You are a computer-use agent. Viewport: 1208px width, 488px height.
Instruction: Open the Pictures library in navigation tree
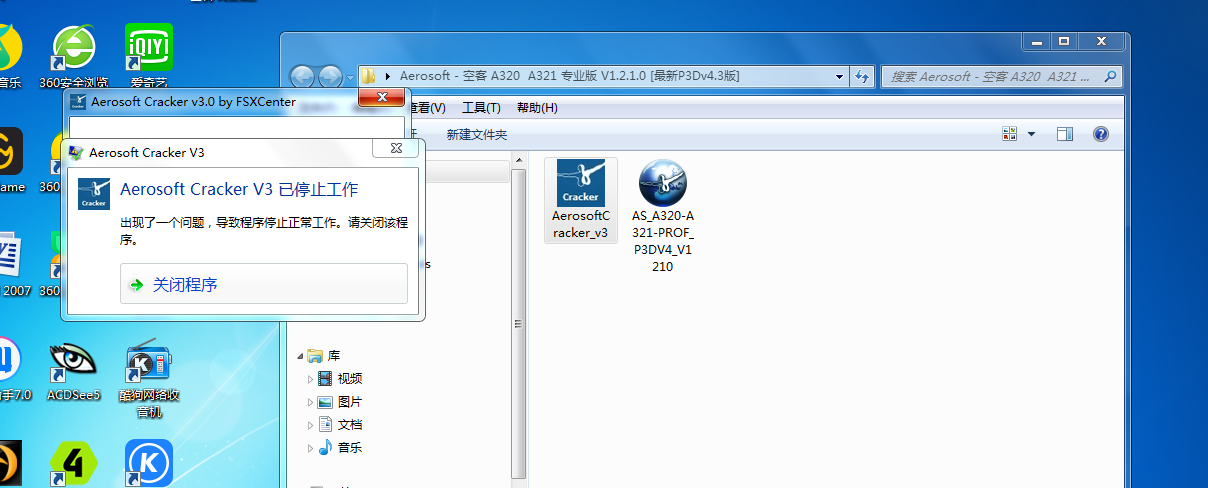pos(349,401)
